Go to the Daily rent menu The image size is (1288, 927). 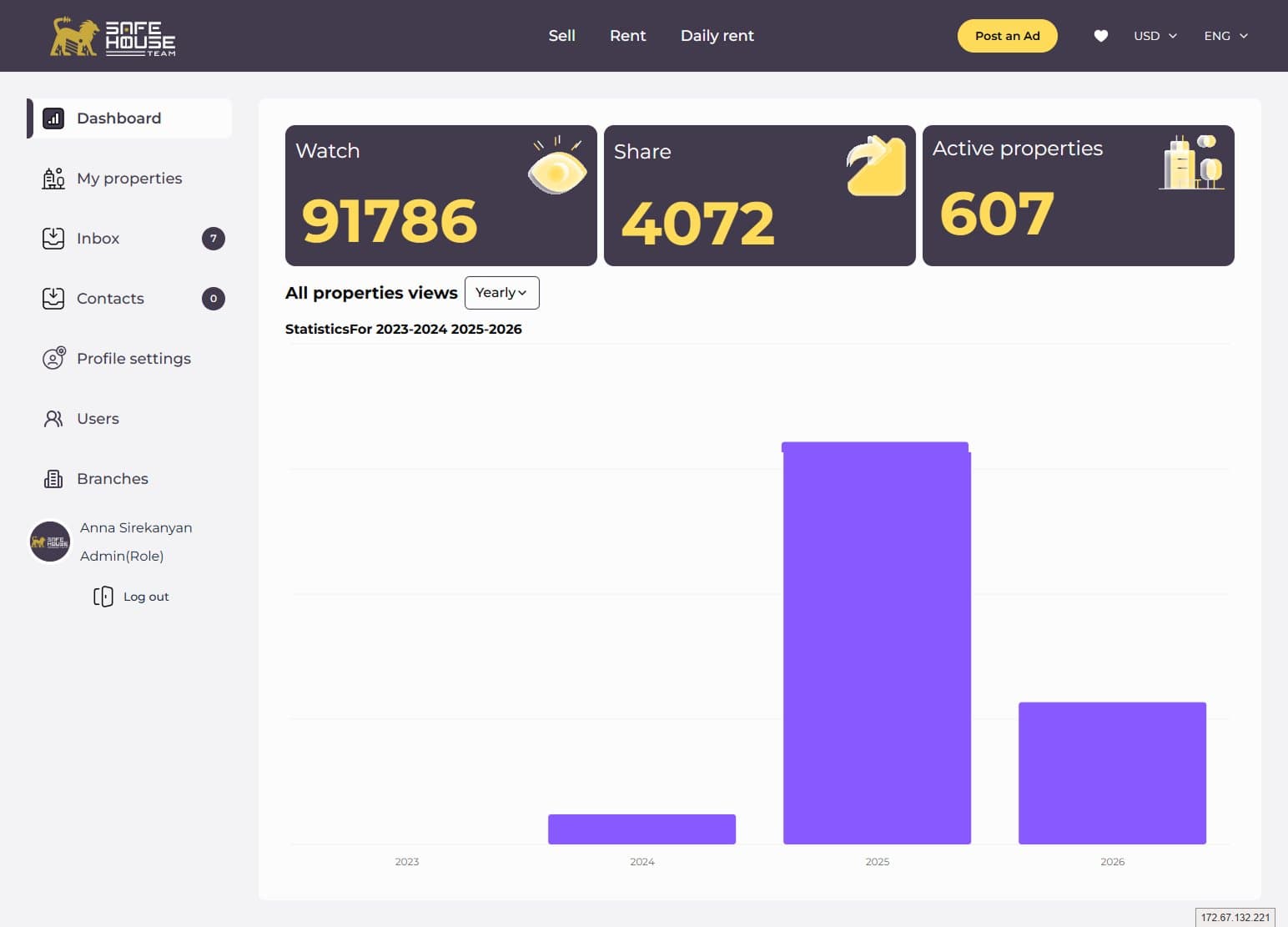click(717, 36)
